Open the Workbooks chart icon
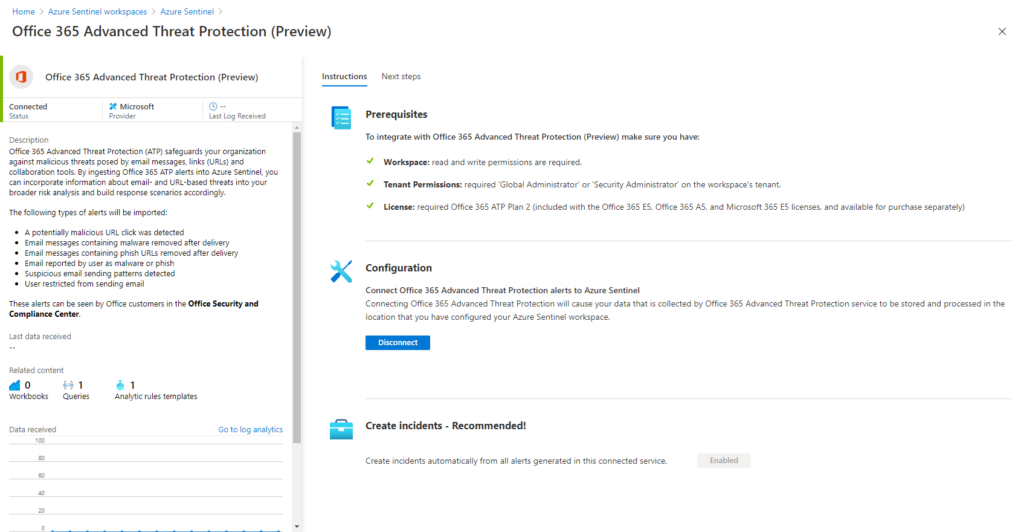1024x532 pixels. click(x=15, y=385)
